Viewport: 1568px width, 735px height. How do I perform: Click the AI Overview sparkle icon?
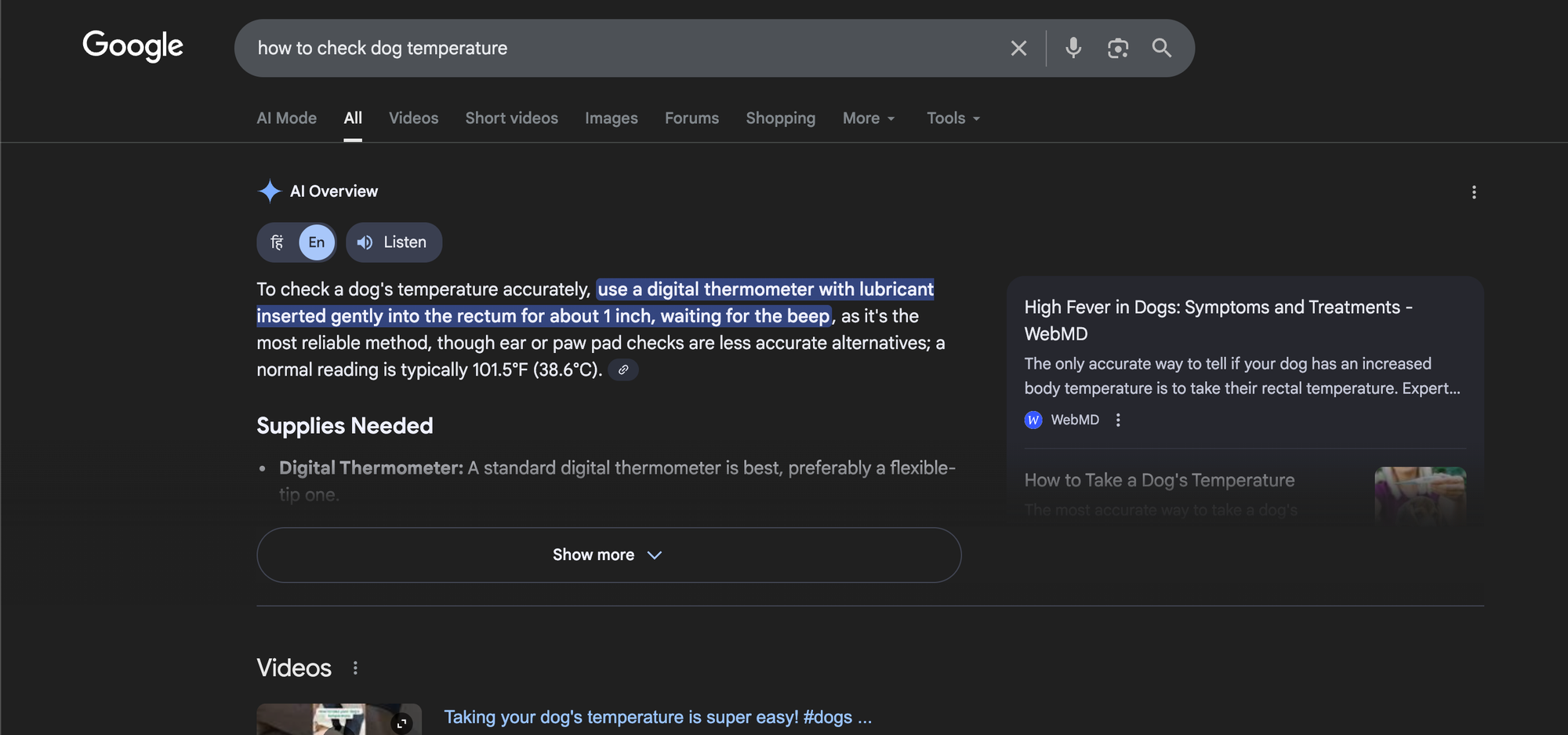(x=268, y=191)
